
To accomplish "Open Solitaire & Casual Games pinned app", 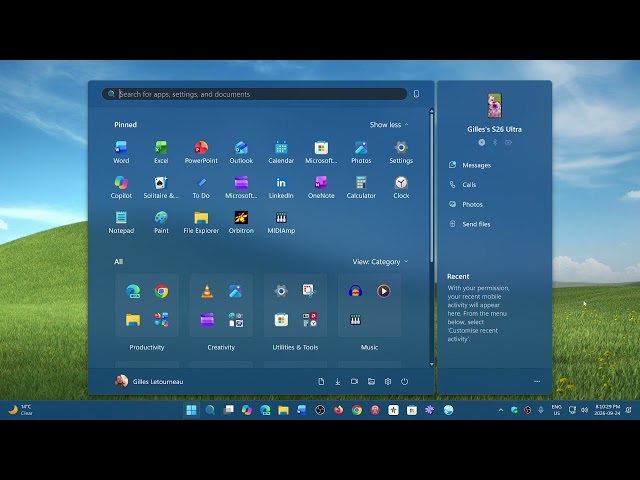I will click(x=161, y=187).
